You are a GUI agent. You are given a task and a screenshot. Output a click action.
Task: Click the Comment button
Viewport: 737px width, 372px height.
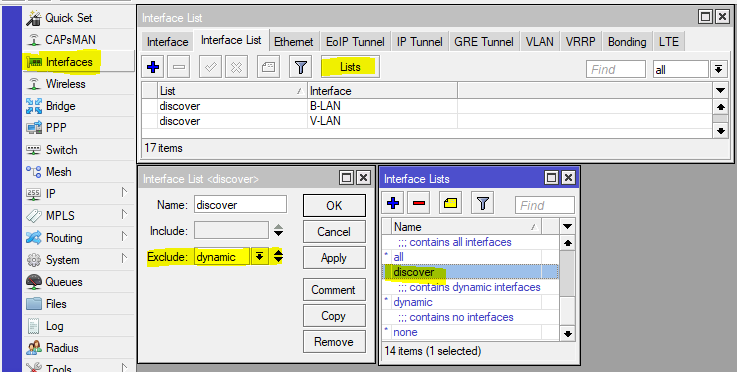point(334,290)
